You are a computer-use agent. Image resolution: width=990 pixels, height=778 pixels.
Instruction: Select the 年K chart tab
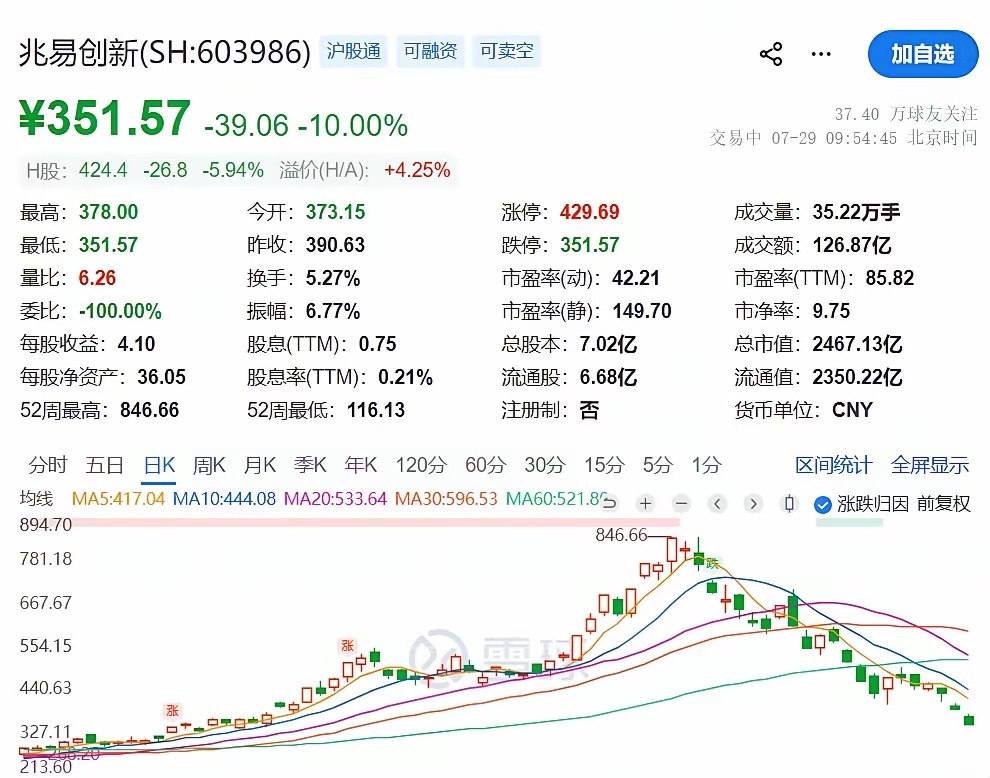point(361,465)
